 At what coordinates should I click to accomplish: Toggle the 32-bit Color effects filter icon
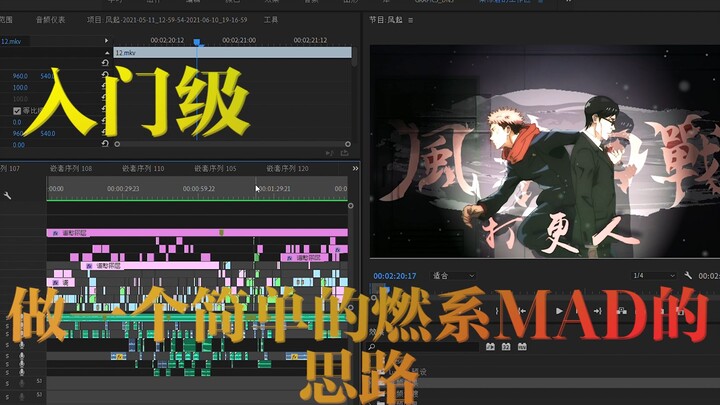[x=506, y=347]
